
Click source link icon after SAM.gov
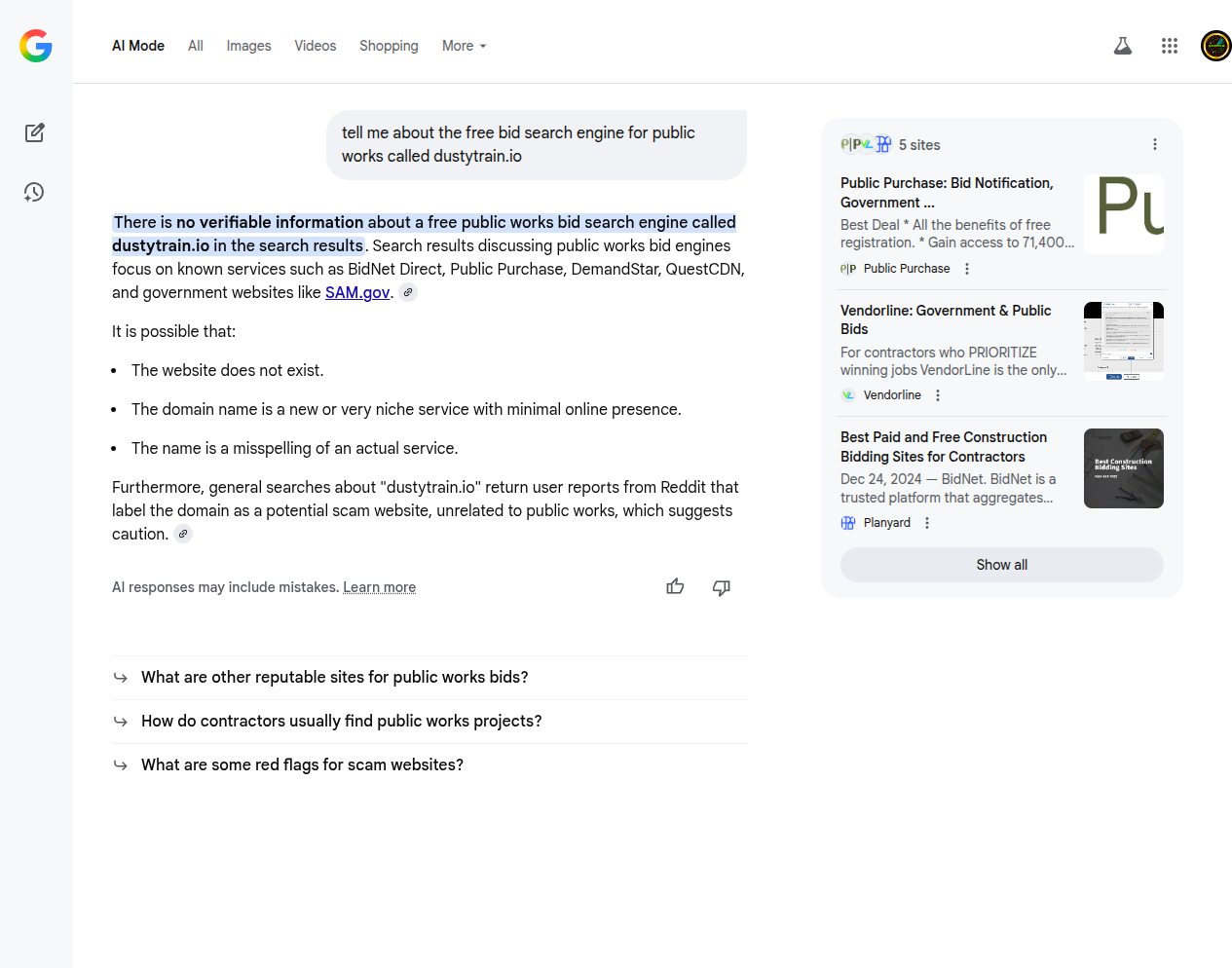coord(409,292)
